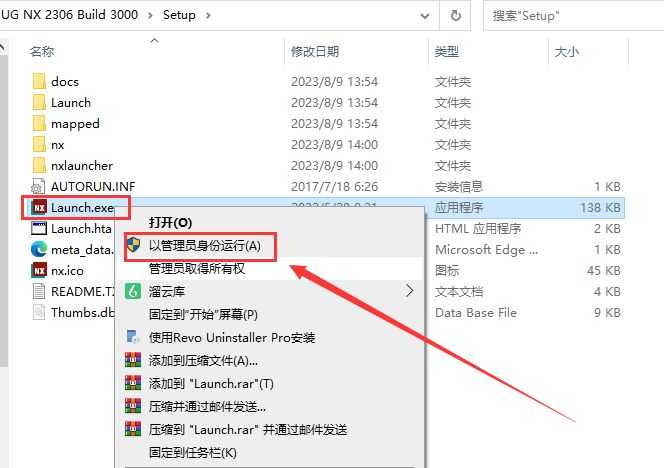This screenshot has height=468, width=664.
Task: Click the nx folder icon
Action: click(39, 144)
